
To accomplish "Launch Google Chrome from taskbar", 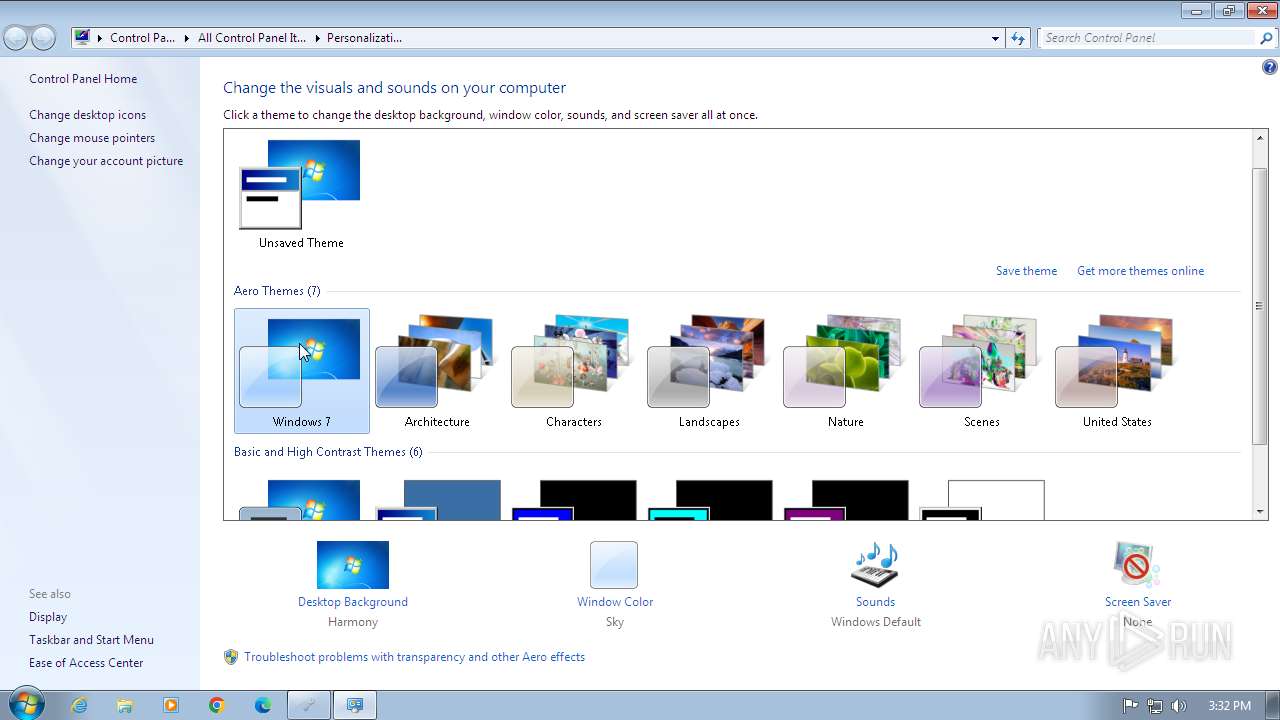I will tap(217, 705).
